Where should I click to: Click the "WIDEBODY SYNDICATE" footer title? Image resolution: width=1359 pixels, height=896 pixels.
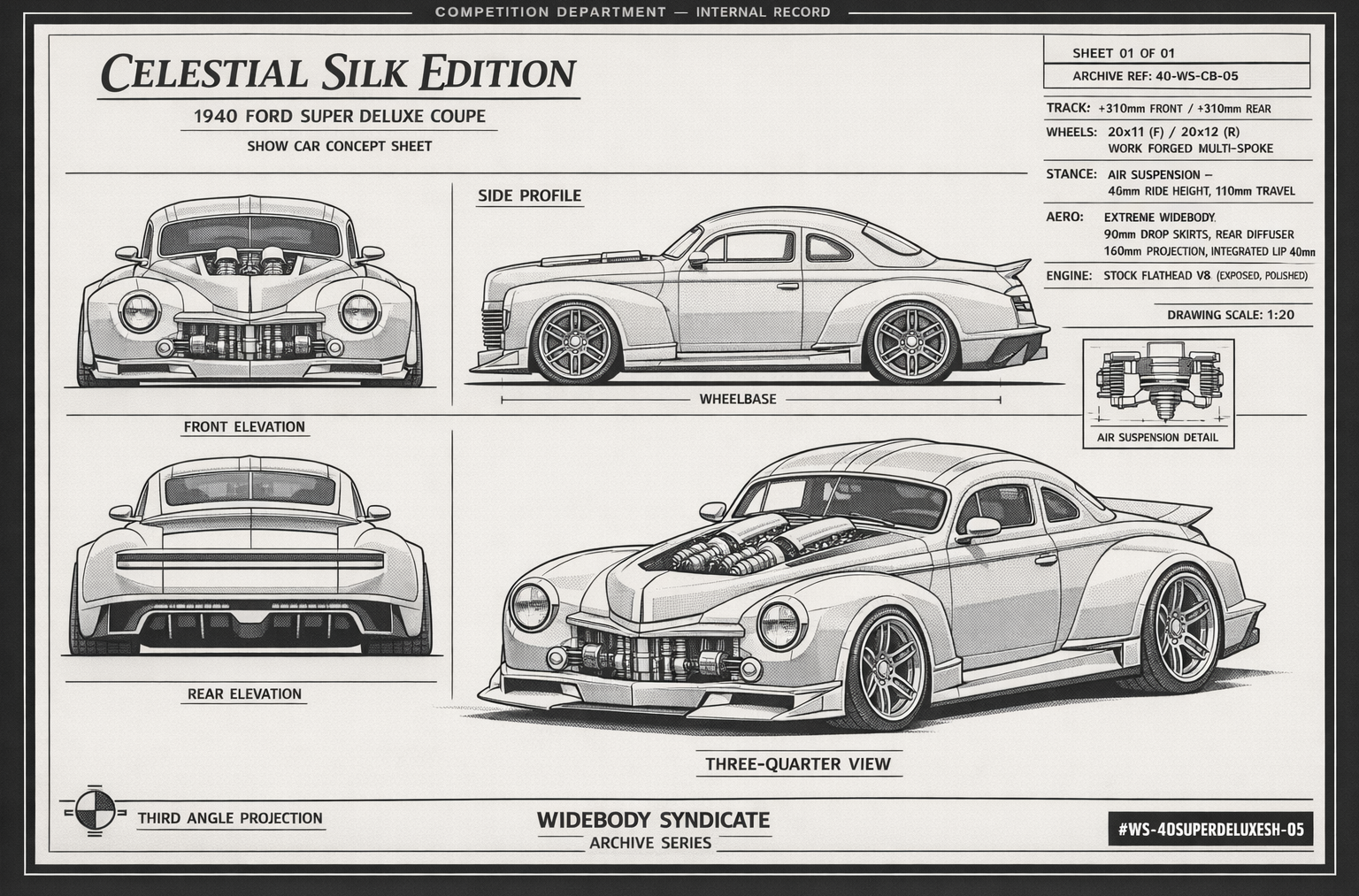click(653, 820)
